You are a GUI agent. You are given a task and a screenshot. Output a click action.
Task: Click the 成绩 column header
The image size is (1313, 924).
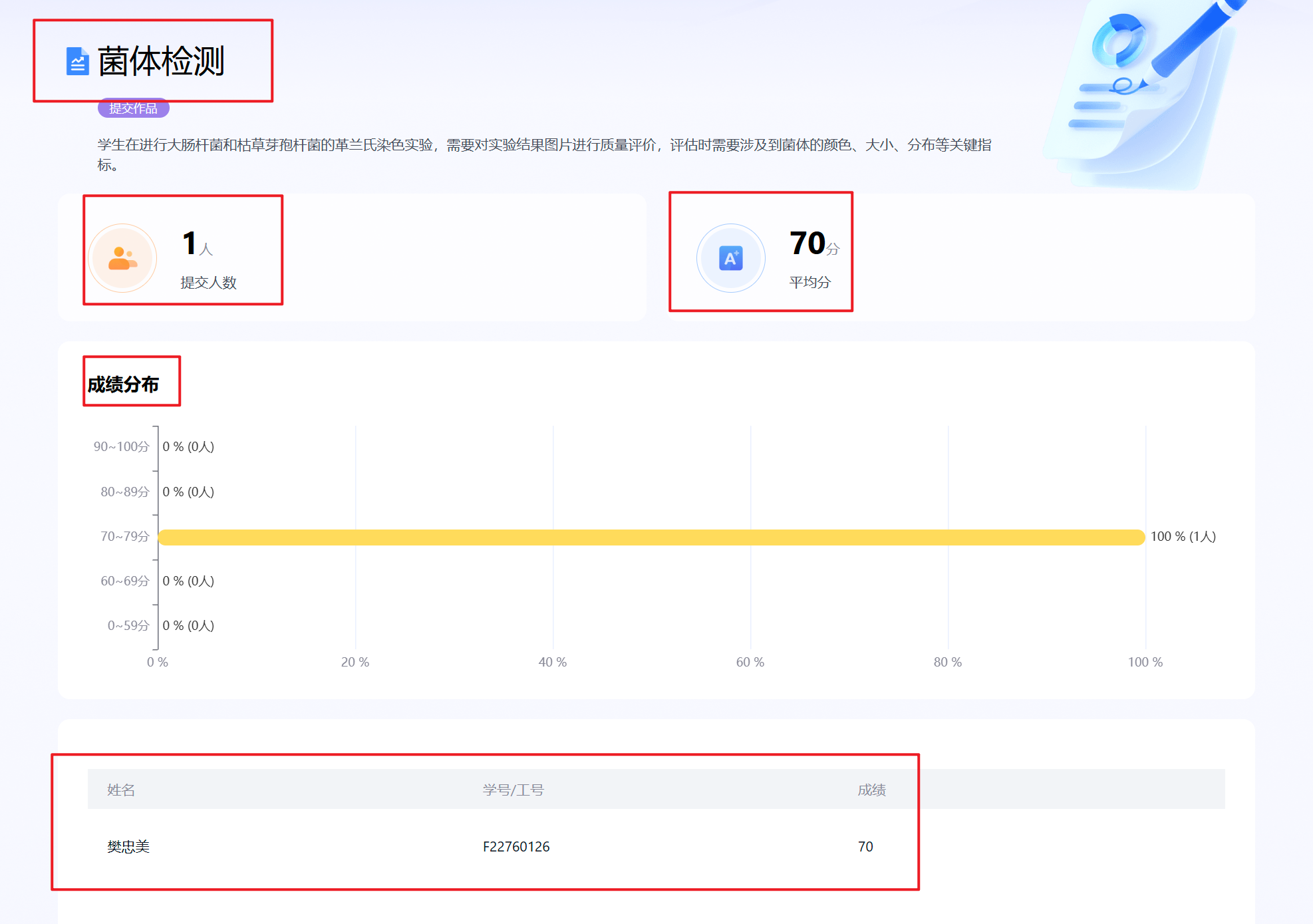871,790
